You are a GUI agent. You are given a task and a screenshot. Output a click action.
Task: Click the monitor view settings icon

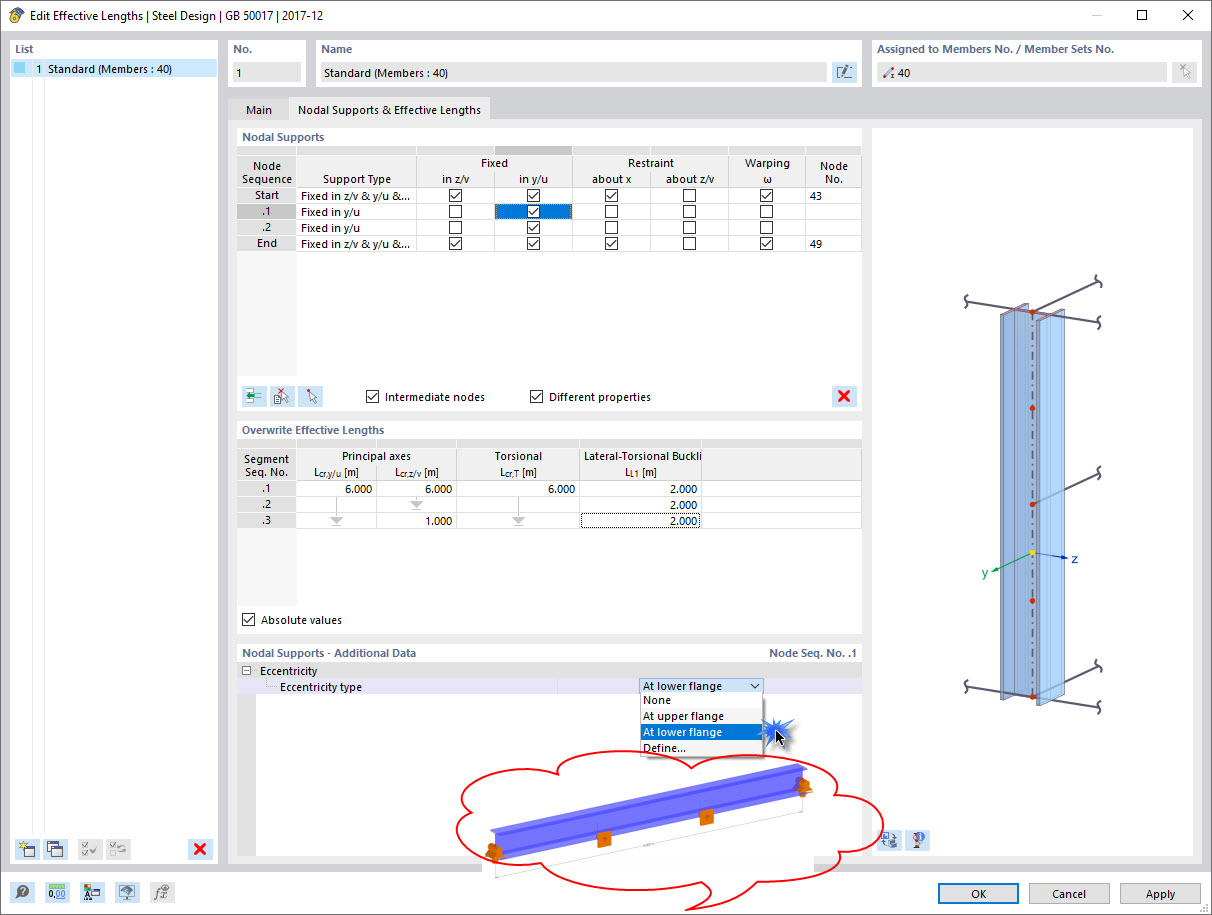coord(127,892)
